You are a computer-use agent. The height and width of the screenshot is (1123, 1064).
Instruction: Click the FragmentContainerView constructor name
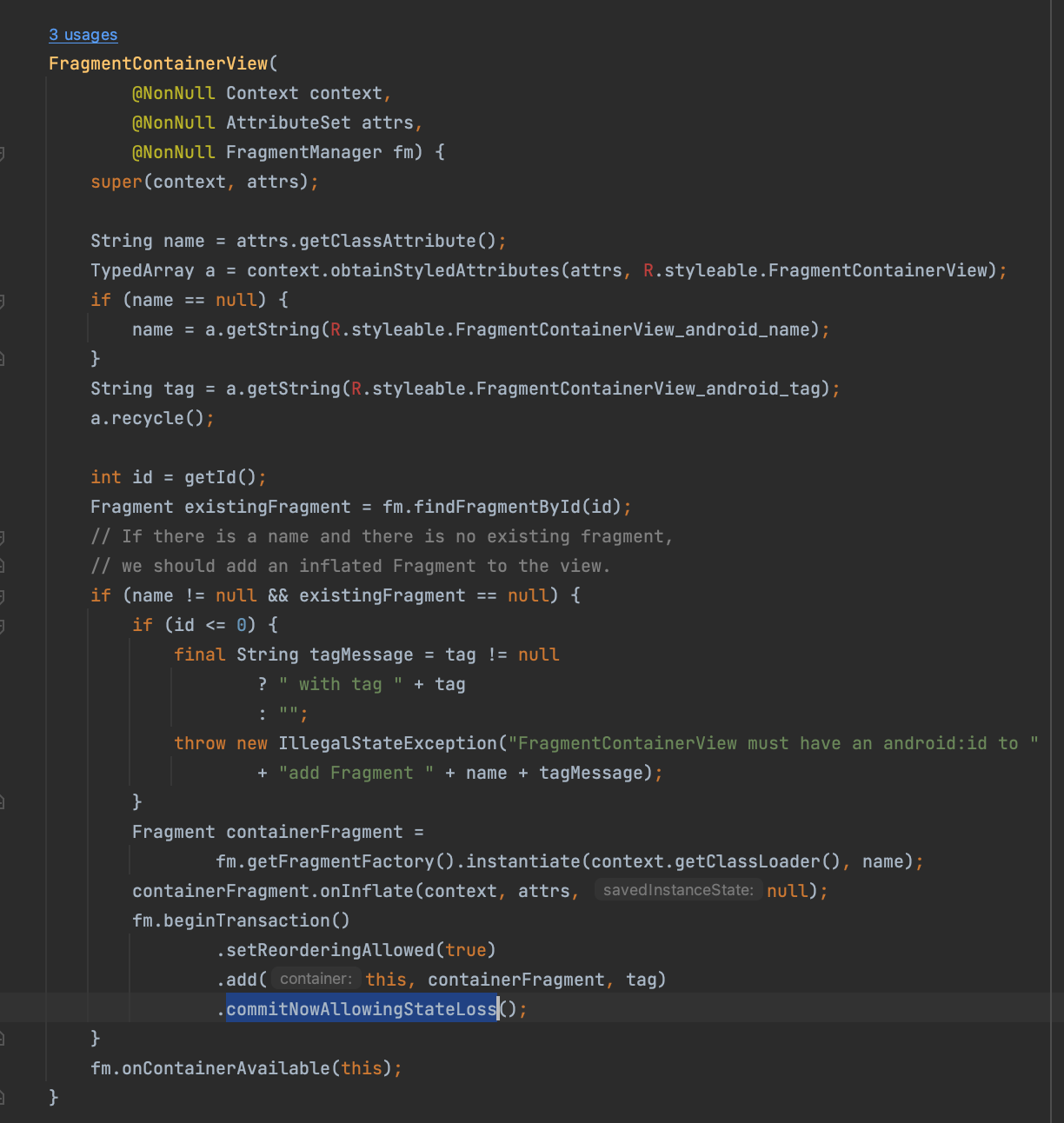(x=158, y=63)
